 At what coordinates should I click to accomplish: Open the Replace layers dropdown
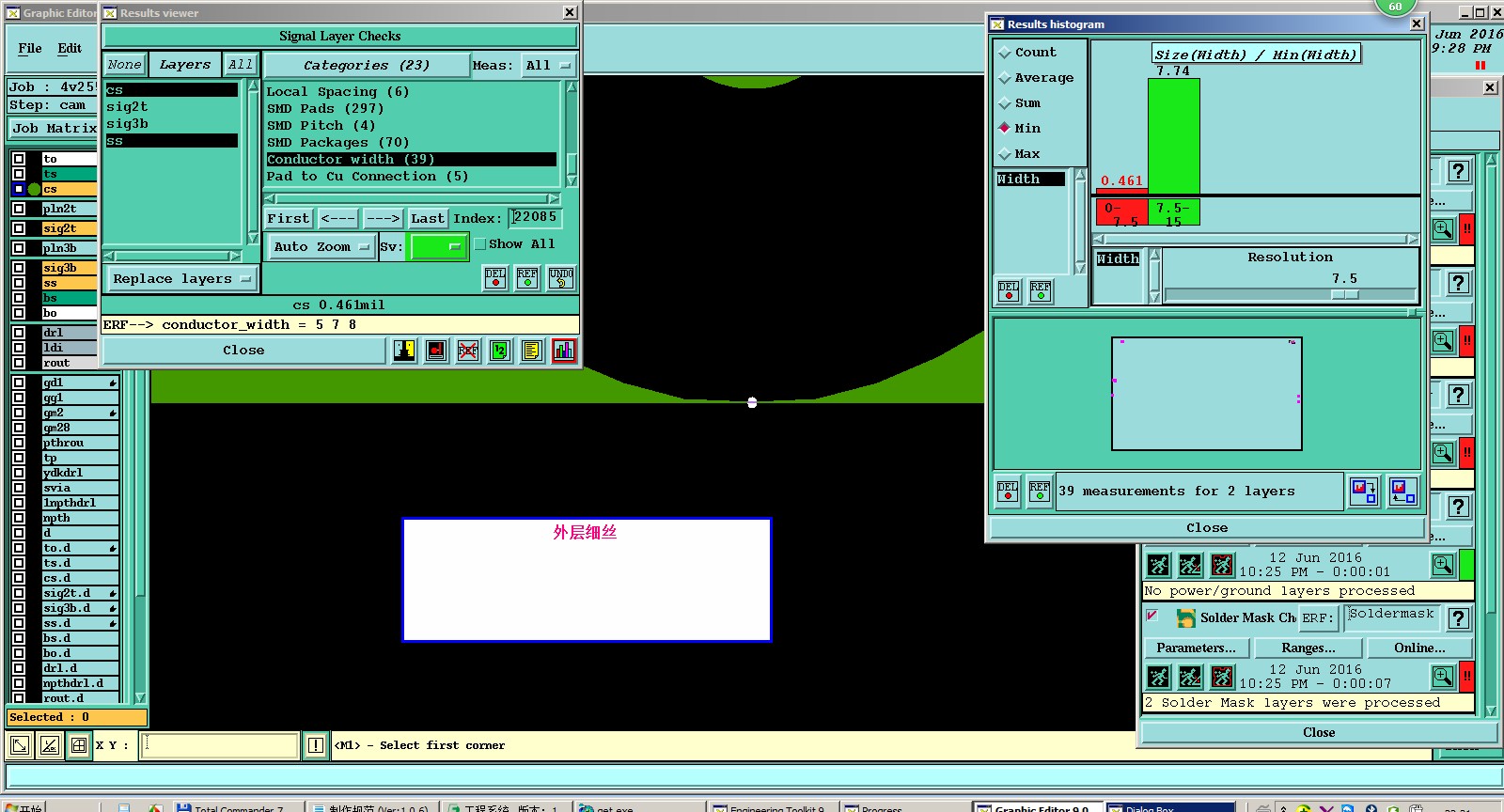181,279
